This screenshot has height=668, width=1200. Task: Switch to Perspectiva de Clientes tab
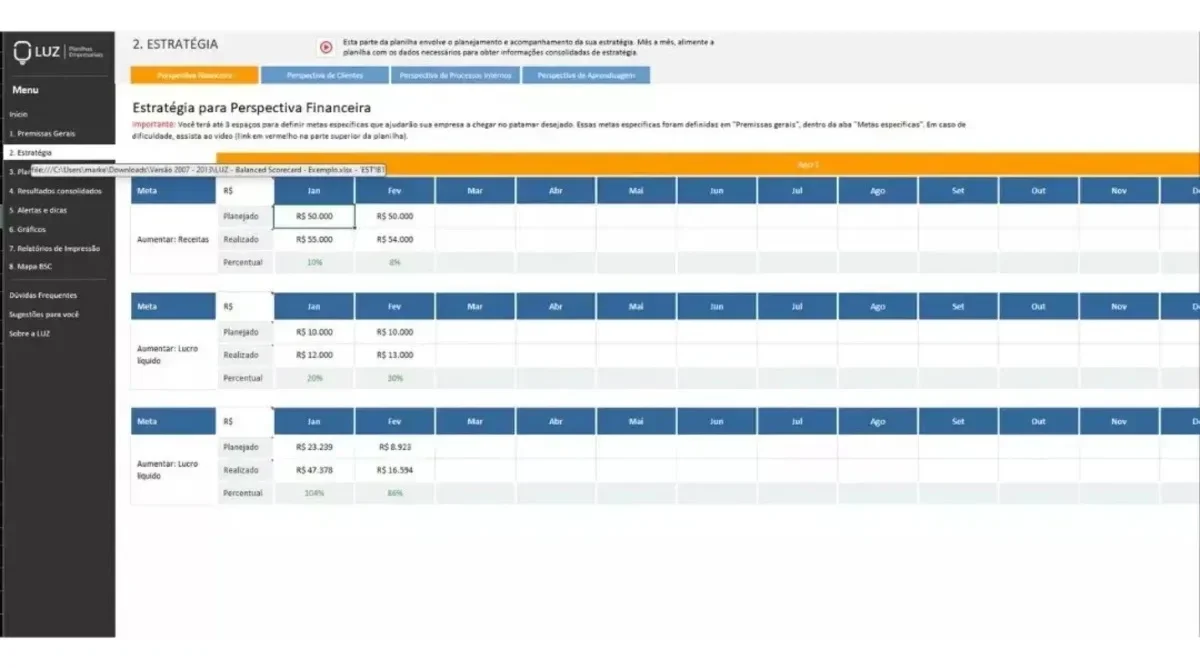click(324, 75)
